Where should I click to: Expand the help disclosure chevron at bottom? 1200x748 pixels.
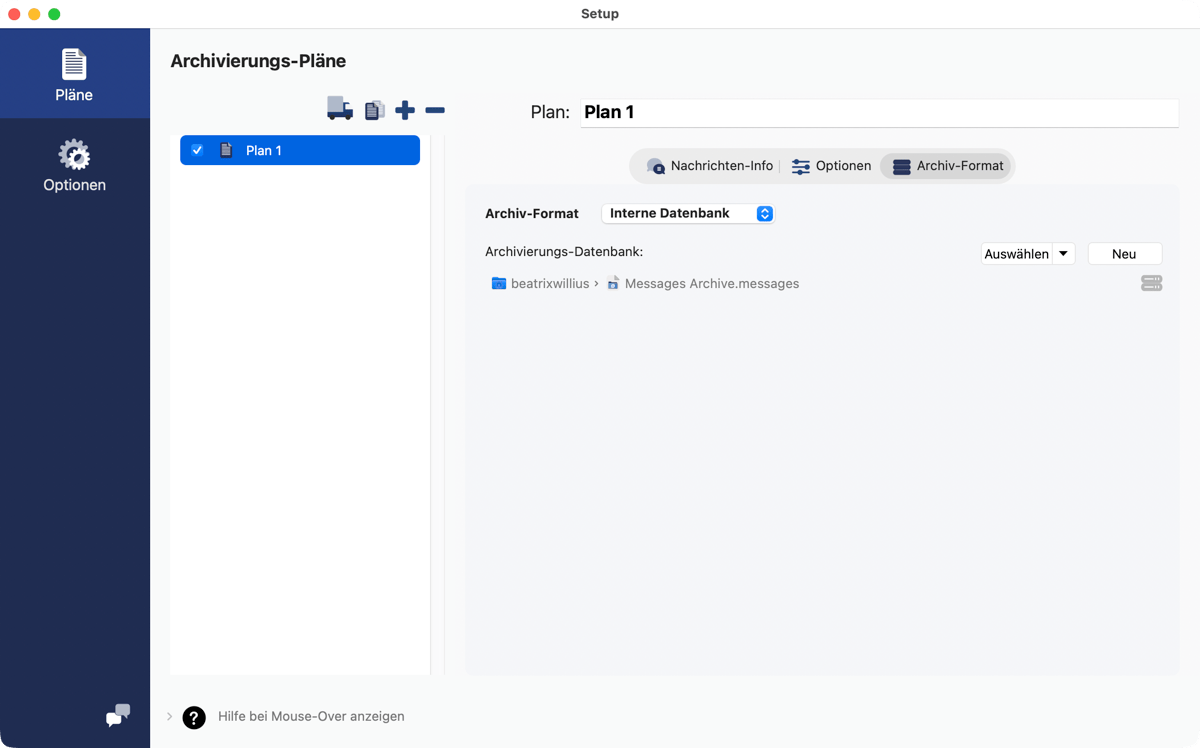[170, 717]
